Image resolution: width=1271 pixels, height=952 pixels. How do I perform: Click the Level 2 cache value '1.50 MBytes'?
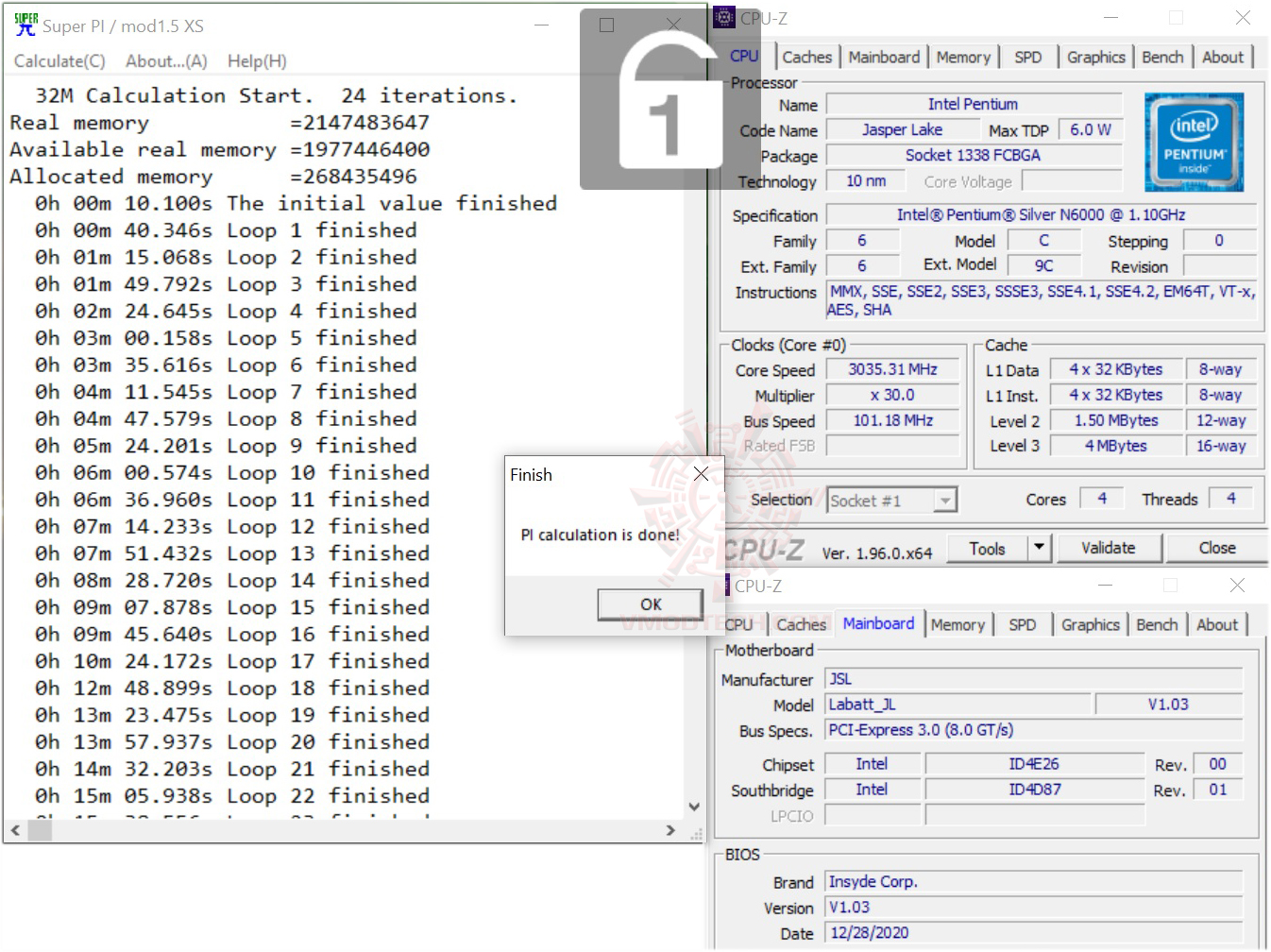(x=1116, y=420)
